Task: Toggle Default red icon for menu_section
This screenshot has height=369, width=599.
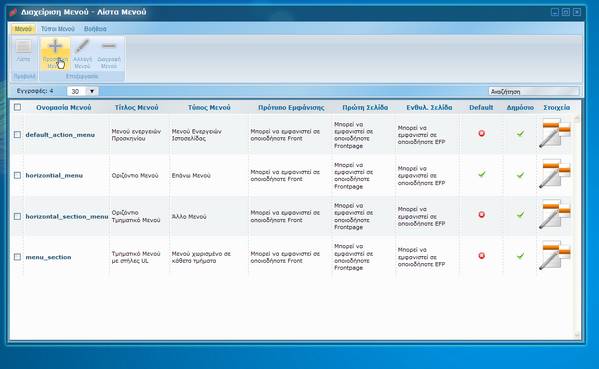Action: [482, 256]
